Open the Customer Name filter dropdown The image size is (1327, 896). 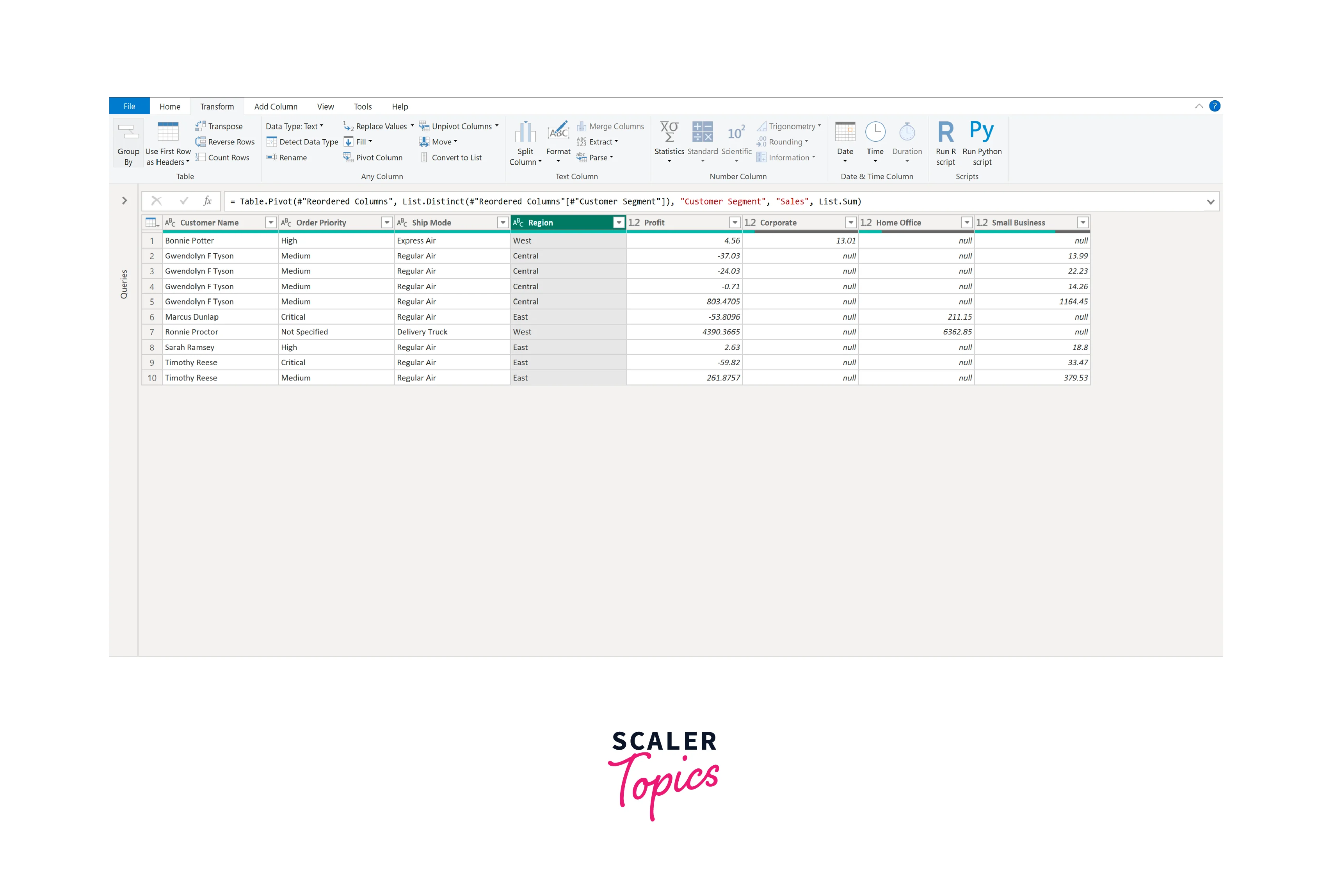[270, 223]
